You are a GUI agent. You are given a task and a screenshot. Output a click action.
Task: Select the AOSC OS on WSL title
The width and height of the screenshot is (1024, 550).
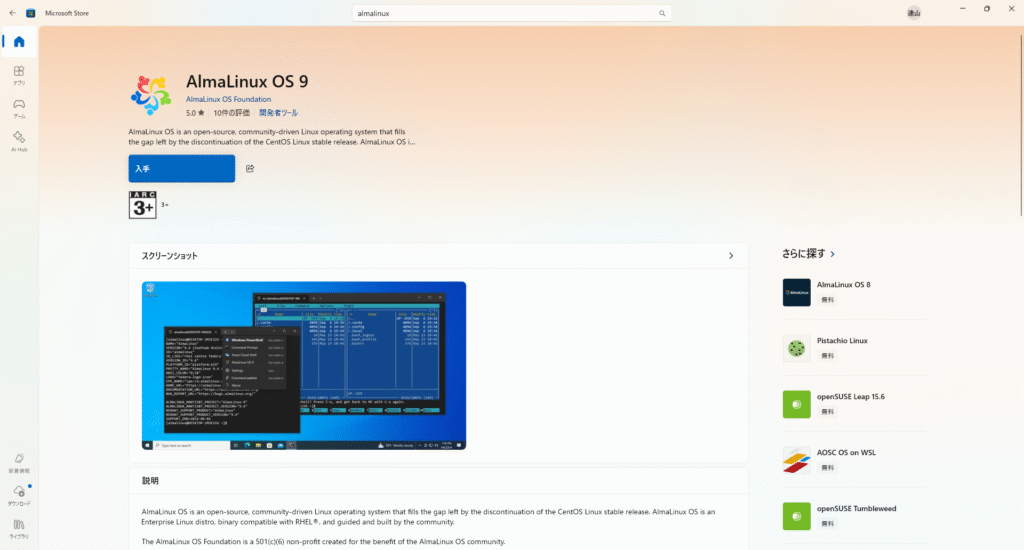point(846,453)
